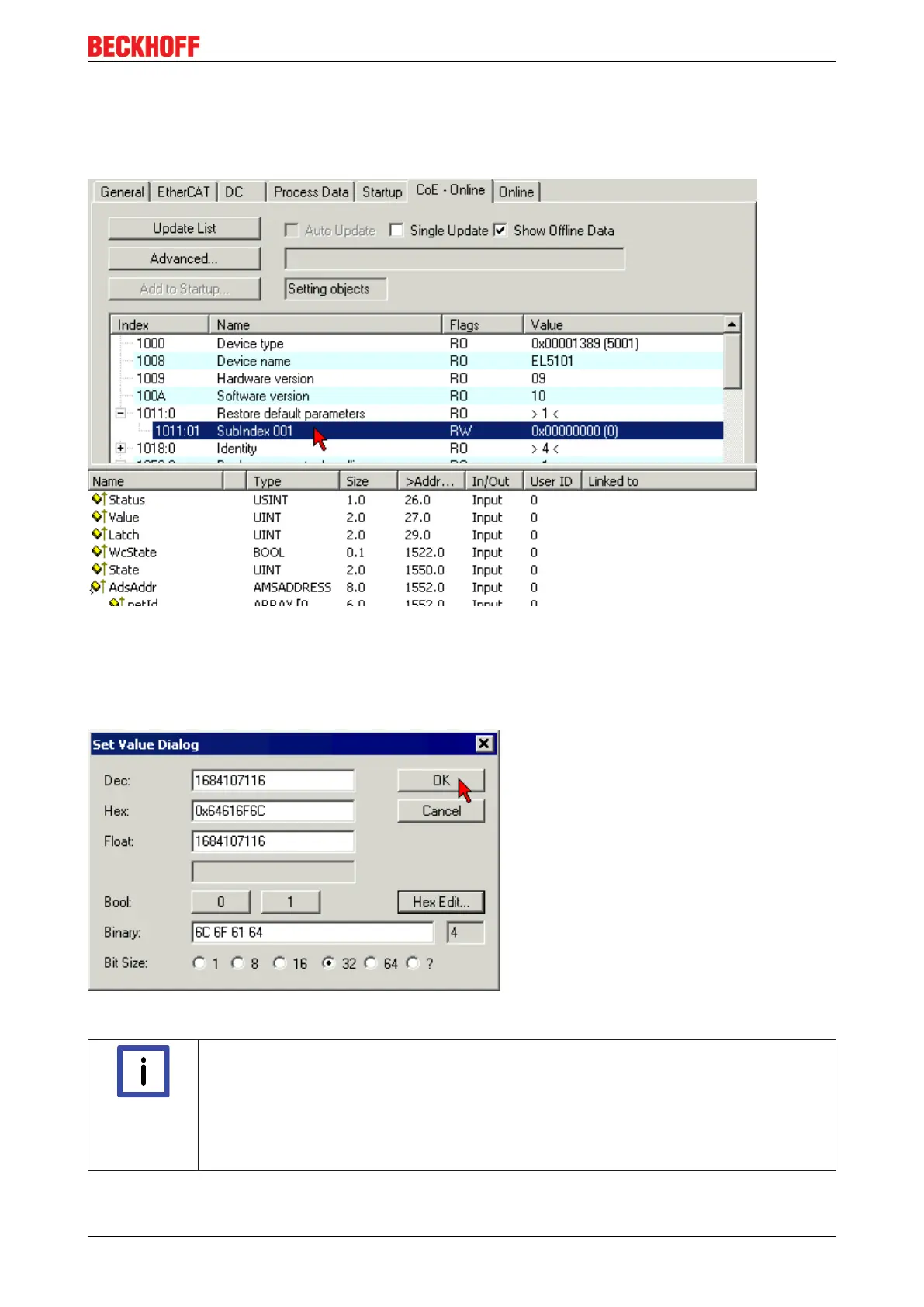Uncheck Show Offline Data checkbox

point(500,231)
